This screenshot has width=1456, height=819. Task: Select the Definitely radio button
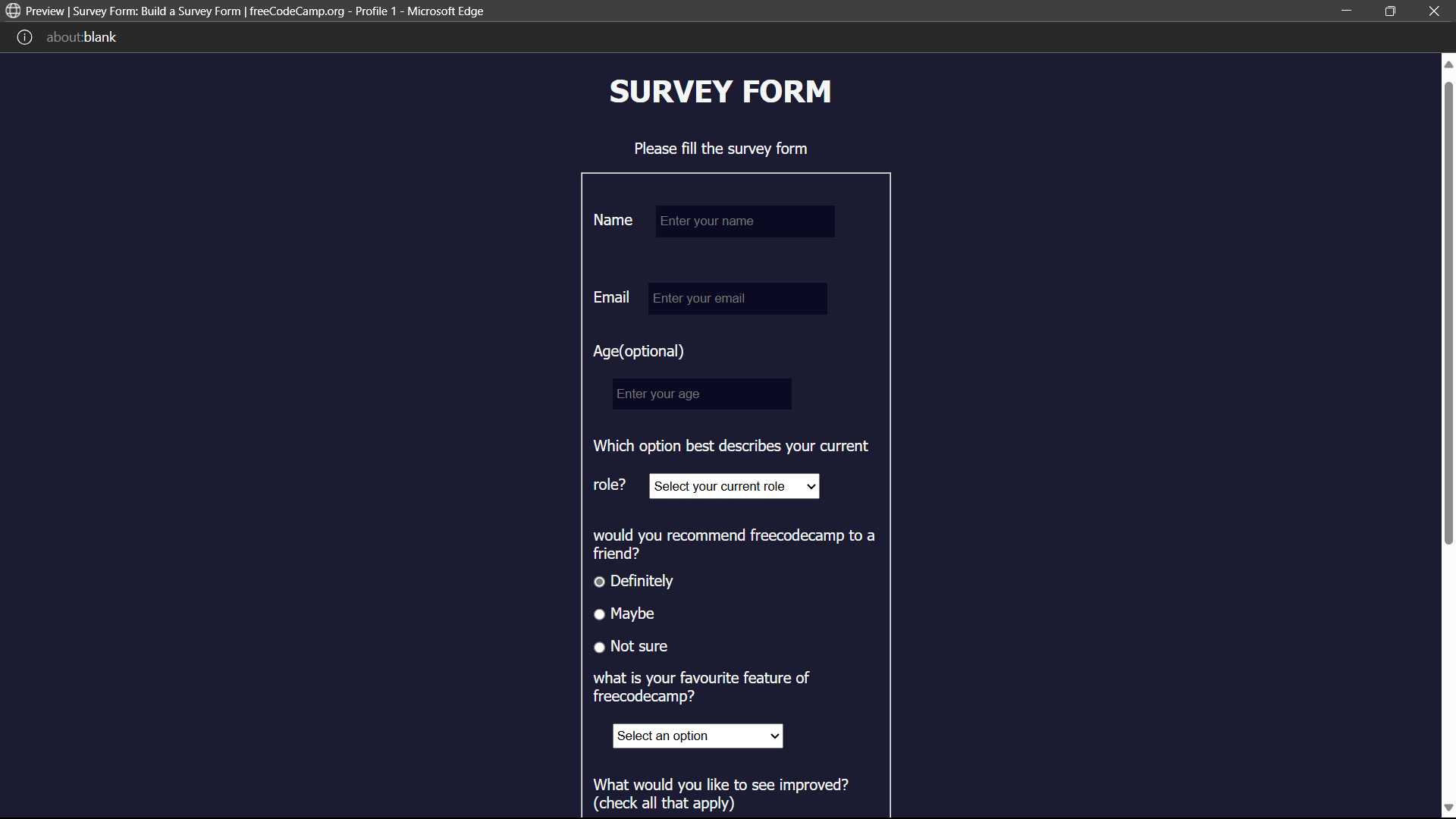(599, 582)
